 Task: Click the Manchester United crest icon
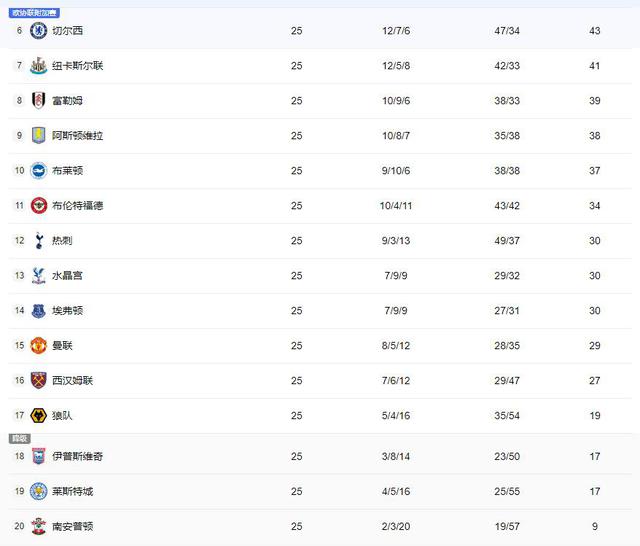tap(38, 346)
